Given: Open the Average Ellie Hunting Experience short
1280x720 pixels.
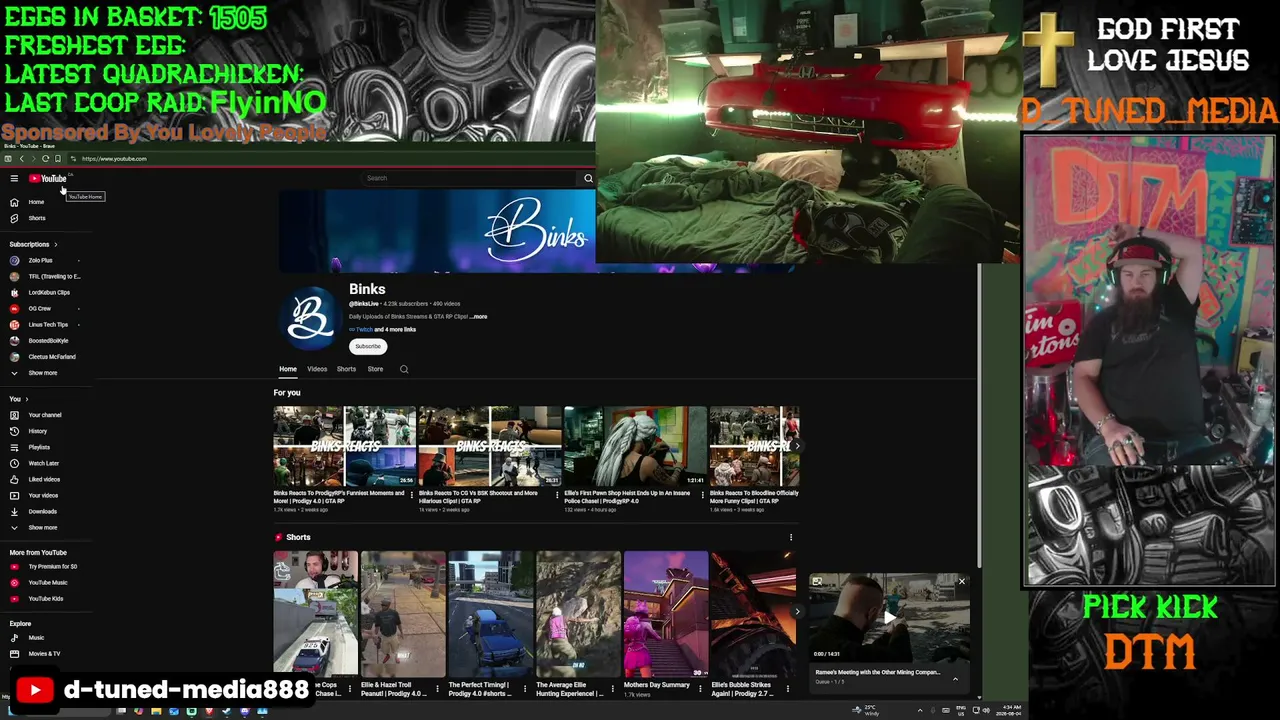Looking at the screenshot, I should [x=578, y=613].
